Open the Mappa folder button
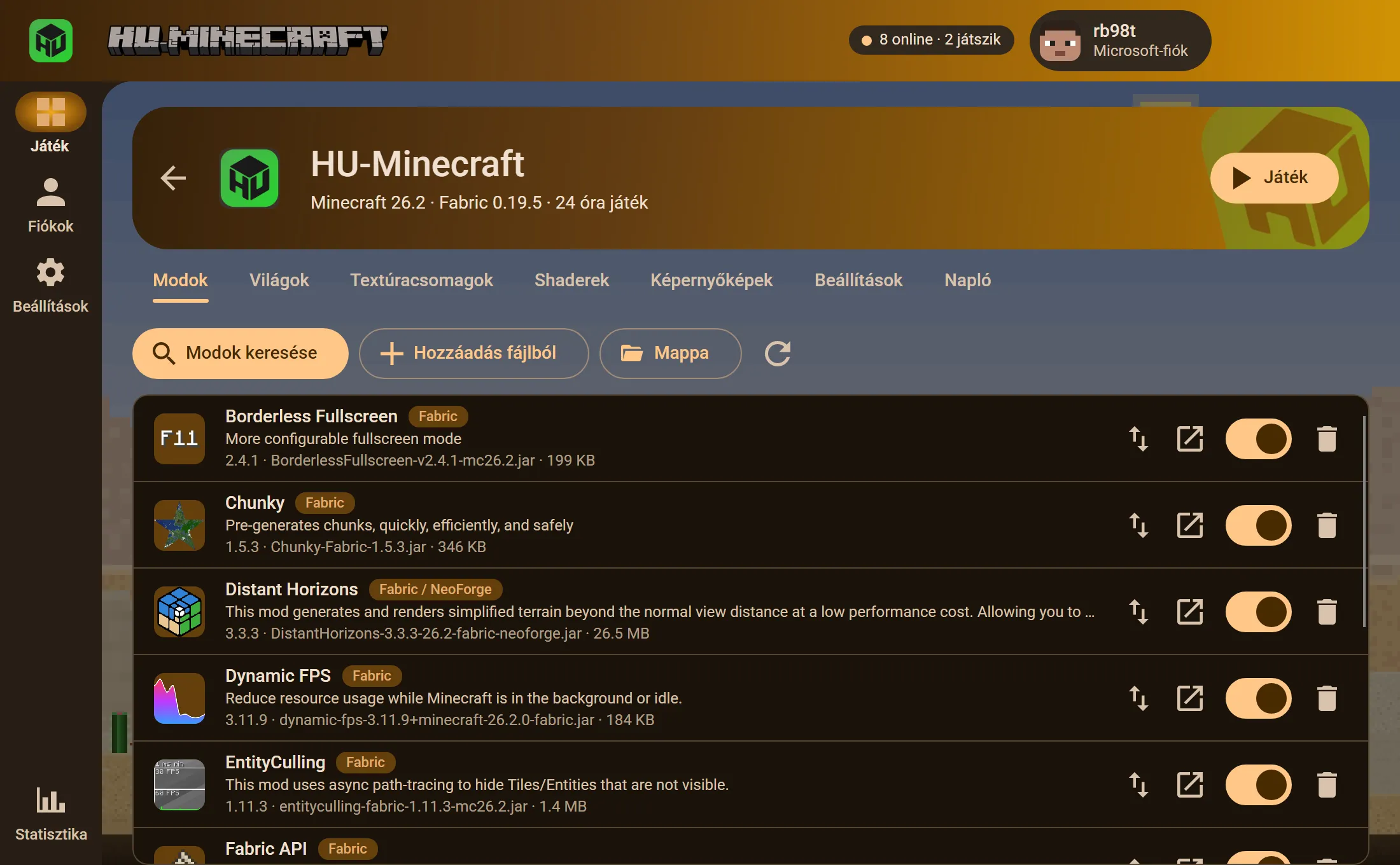 (671, 354)
